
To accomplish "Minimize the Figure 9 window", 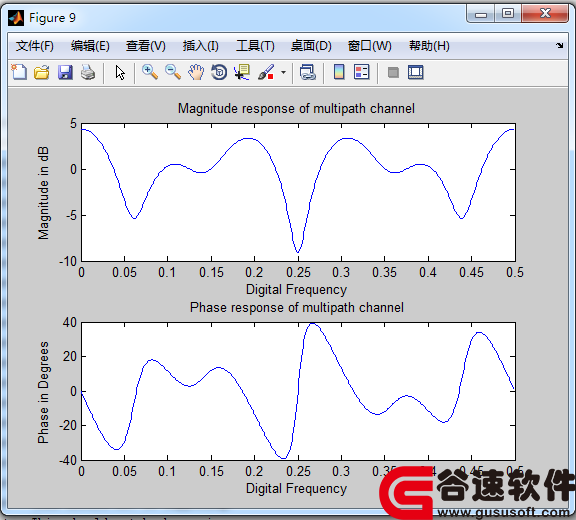I will click(x=481, y=14).
